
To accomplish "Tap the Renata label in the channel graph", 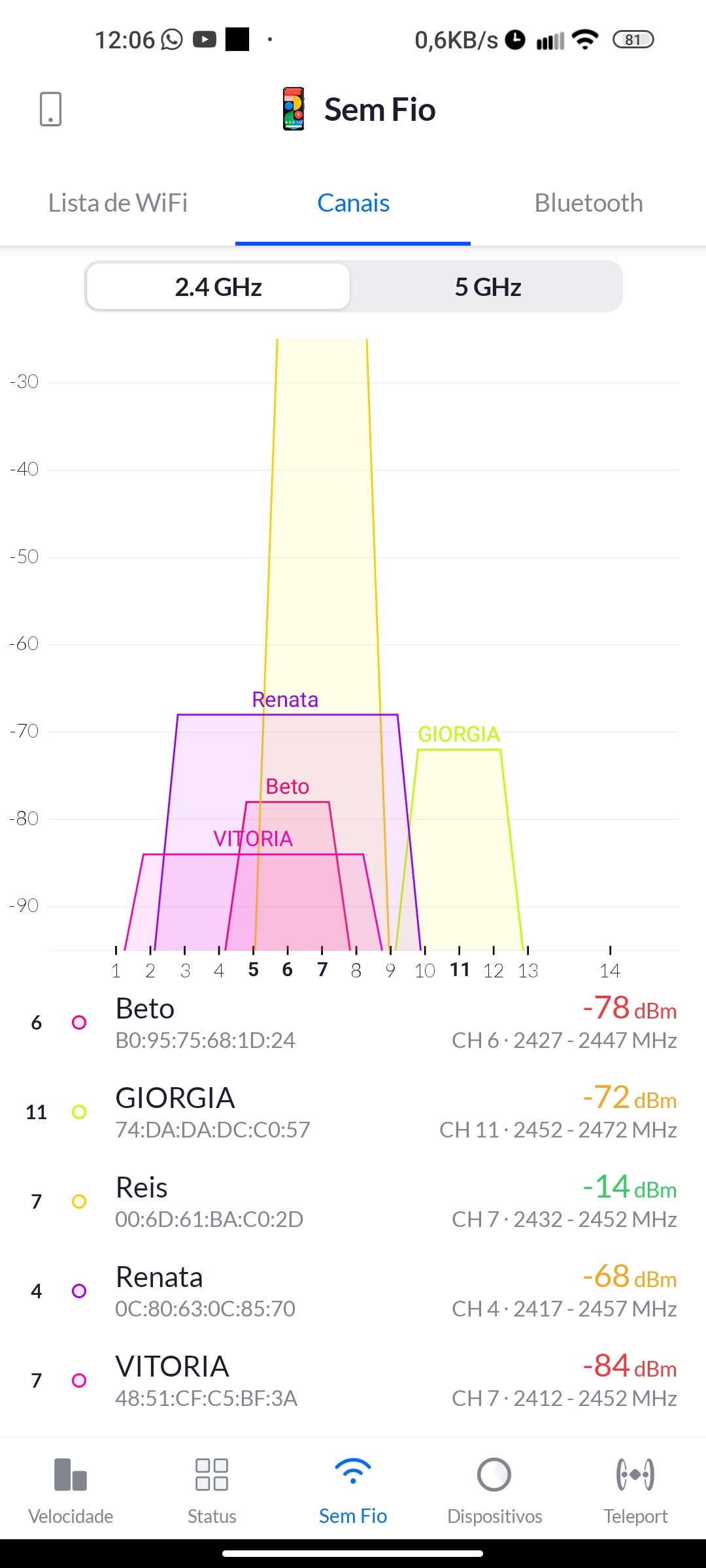I will pyautogui.click(x=285, y=700).
